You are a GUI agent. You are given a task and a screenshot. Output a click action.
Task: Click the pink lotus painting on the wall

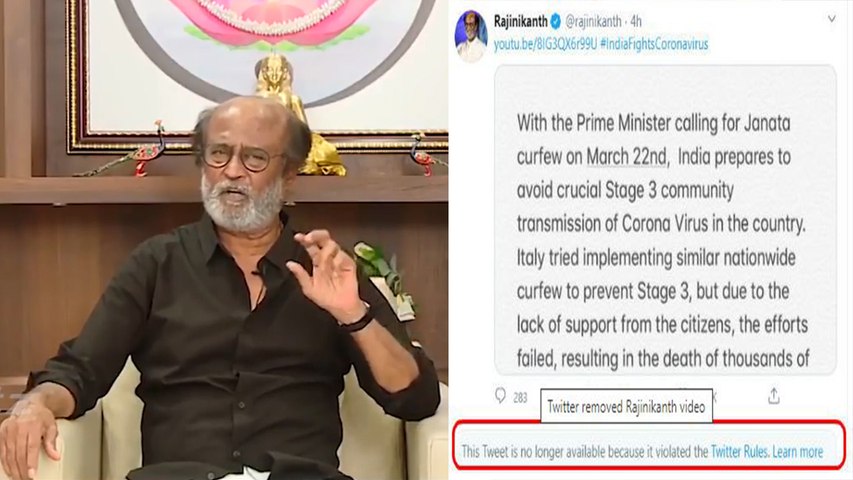272,22
